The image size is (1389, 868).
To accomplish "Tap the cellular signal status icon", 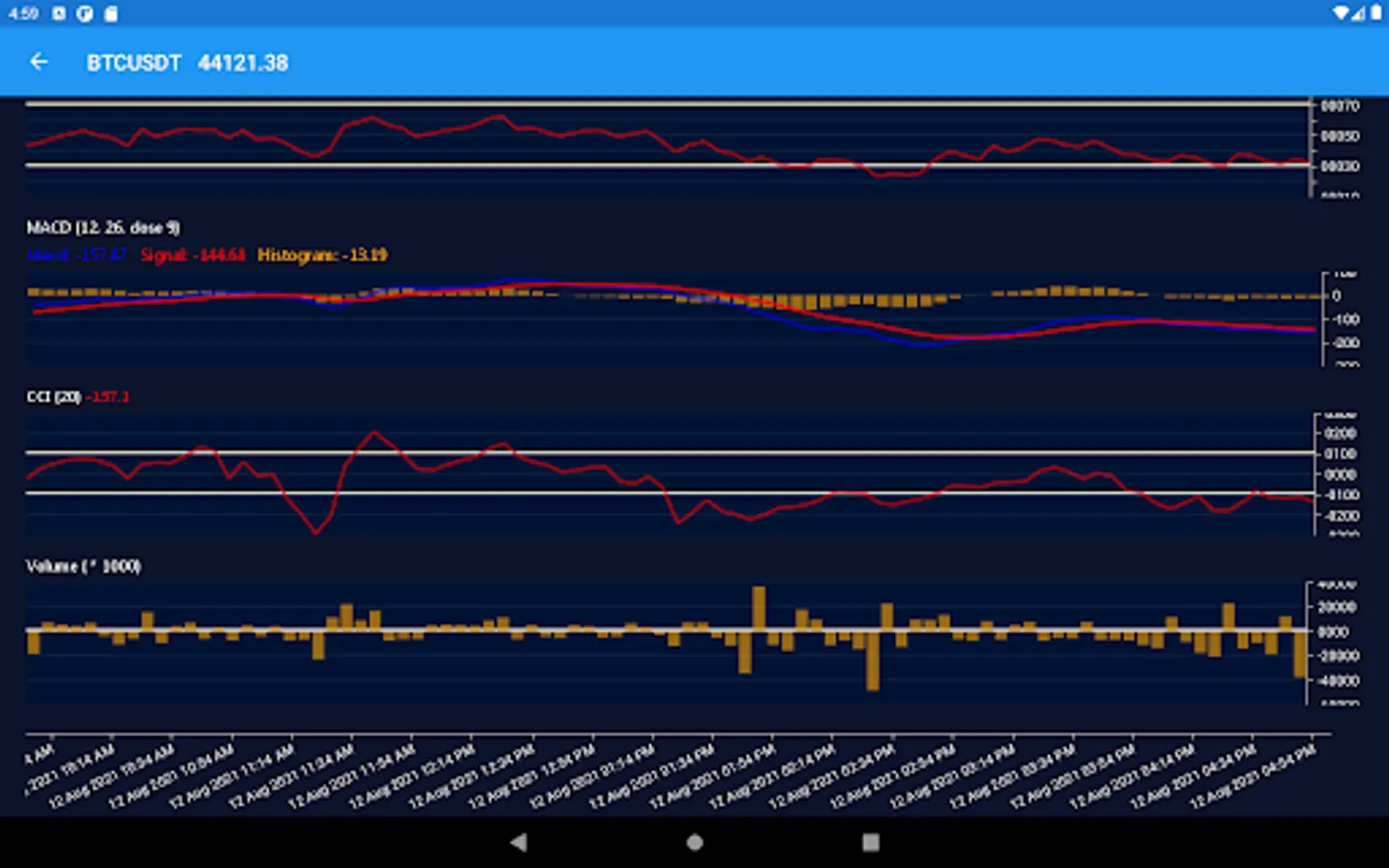I will (x=1359, y=14).
